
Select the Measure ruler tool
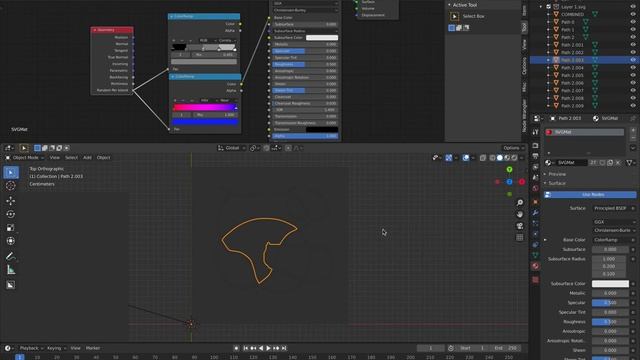[11, 270]
